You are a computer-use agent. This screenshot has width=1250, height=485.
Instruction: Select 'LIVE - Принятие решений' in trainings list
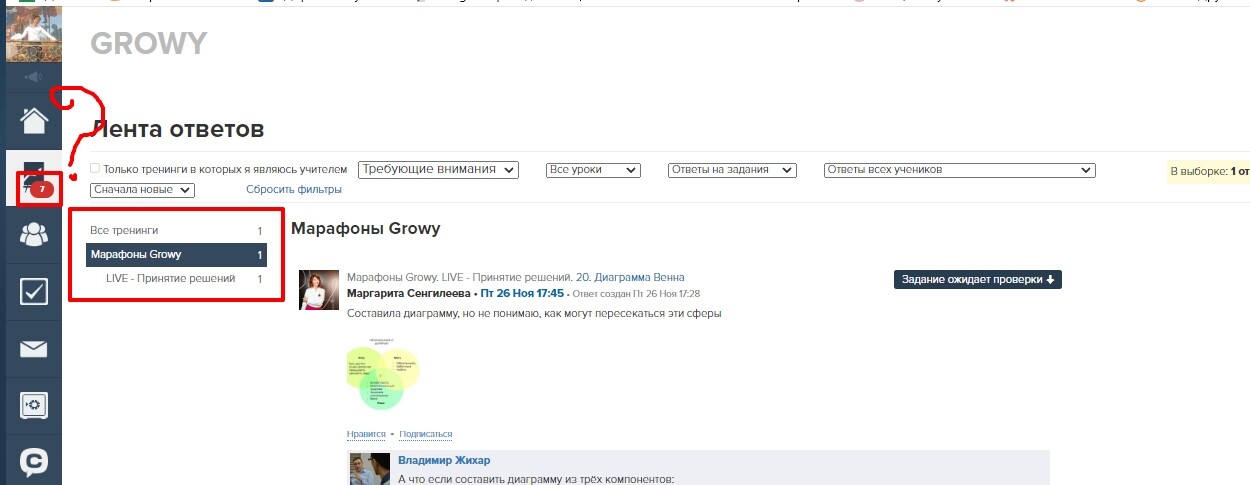point(170,279)
